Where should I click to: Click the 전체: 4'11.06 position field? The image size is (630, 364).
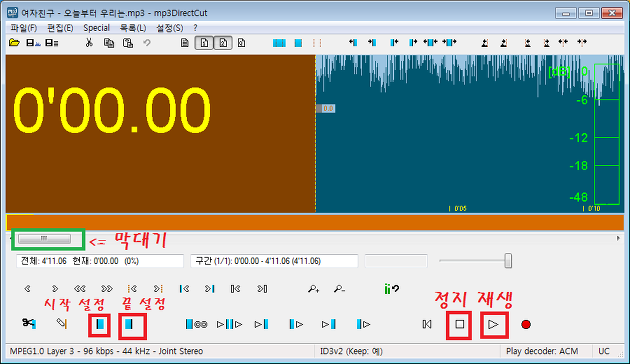pyautogui.click(x=100, y=261)
